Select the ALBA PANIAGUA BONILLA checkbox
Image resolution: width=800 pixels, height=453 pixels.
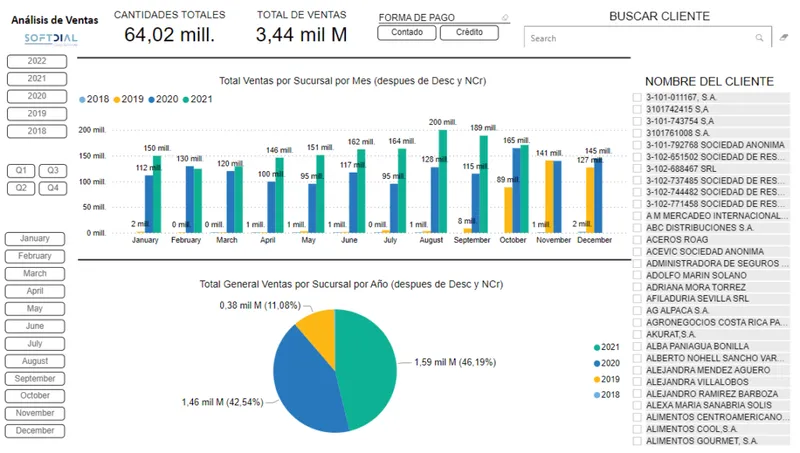637,346
